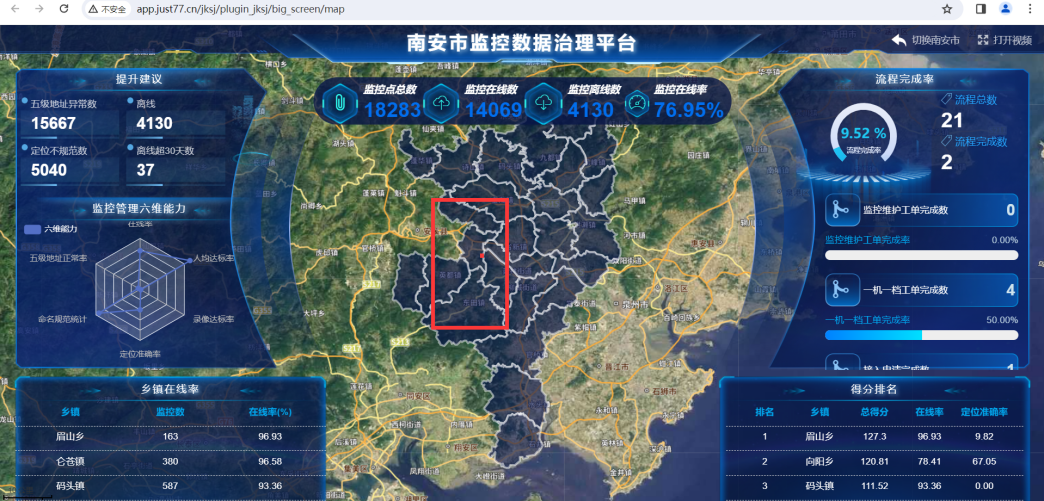The width and height of the screenshot is (1044, 501).
Task: Click the paperclip icon for 监控点总数
Action: (x=340, y=103)
